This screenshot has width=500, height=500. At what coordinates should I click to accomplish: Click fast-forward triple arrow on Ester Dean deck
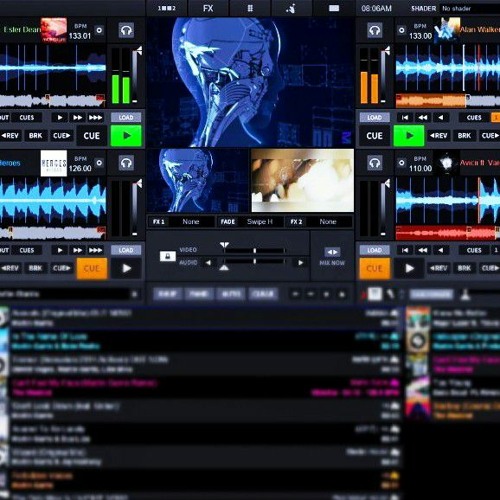(x=95, y=117)
